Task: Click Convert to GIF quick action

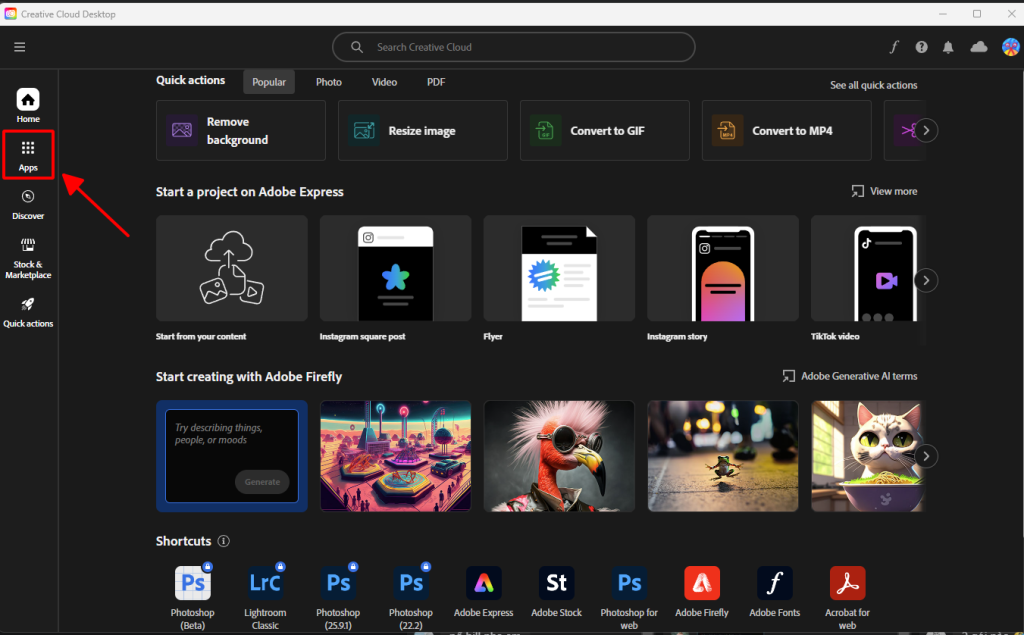Action: point(604,131)
